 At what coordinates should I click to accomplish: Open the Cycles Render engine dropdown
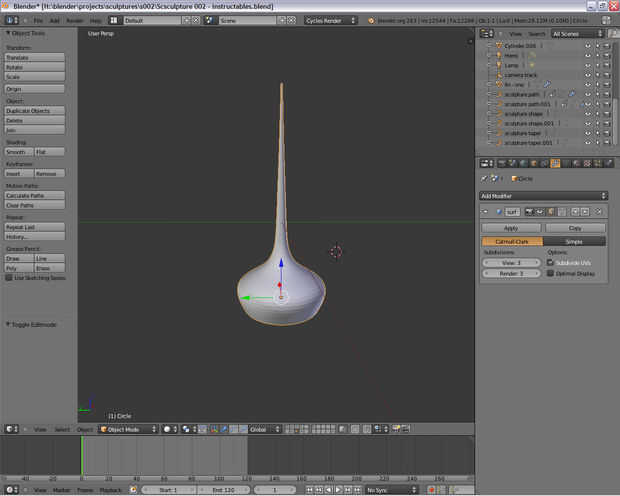click(331, 20)
